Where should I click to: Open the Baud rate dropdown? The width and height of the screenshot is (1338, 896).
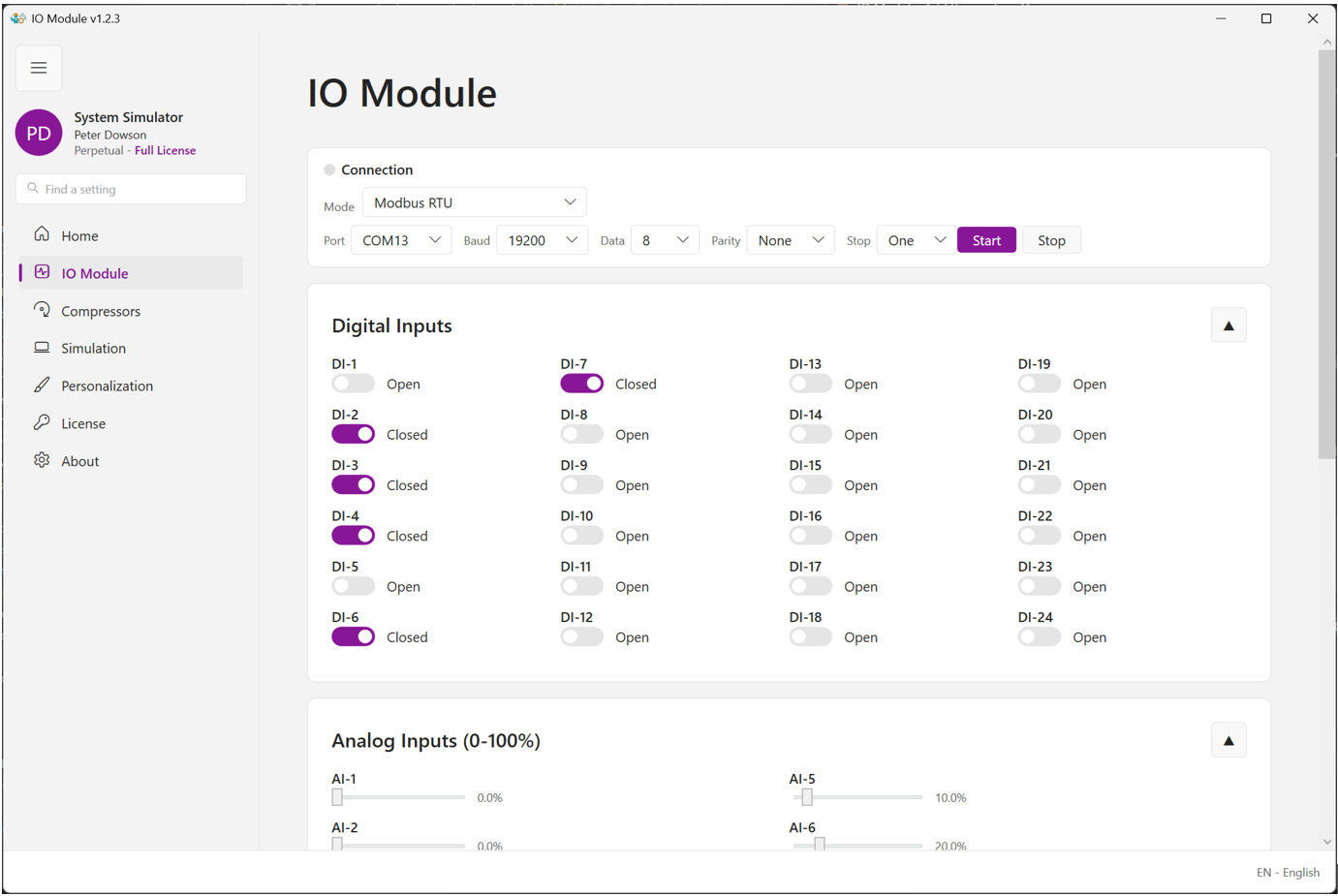tap(542, 239)
